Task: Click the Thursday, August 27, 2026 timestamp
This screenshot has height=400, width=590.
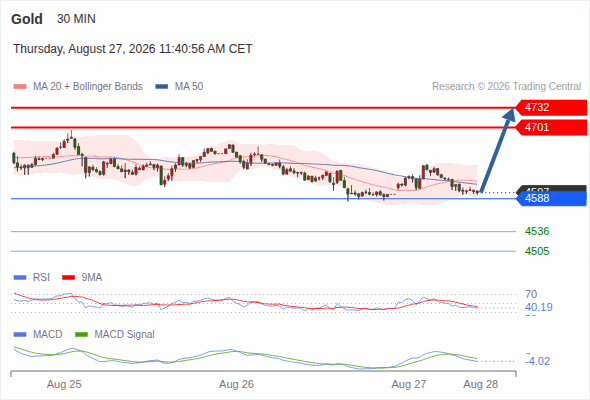Action: [132, 49]
